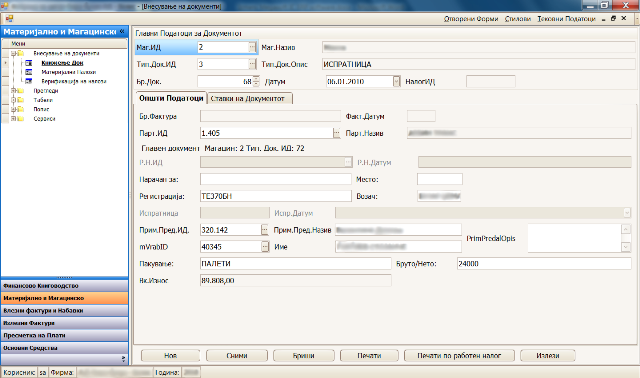Open the Датум date picker dropdown
This screenshot has width=640, height=378.
[396, 81]
